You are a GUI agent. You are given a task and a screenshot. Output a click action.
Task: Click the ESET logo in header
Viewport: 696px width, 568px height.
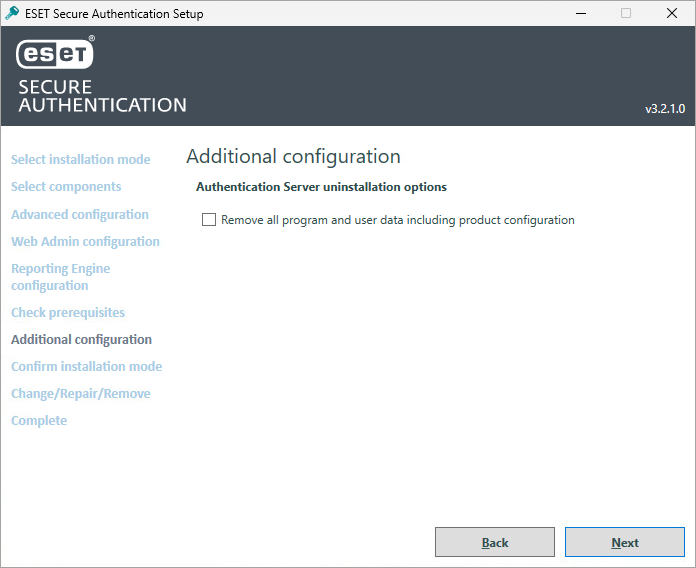tap(55, 53)
